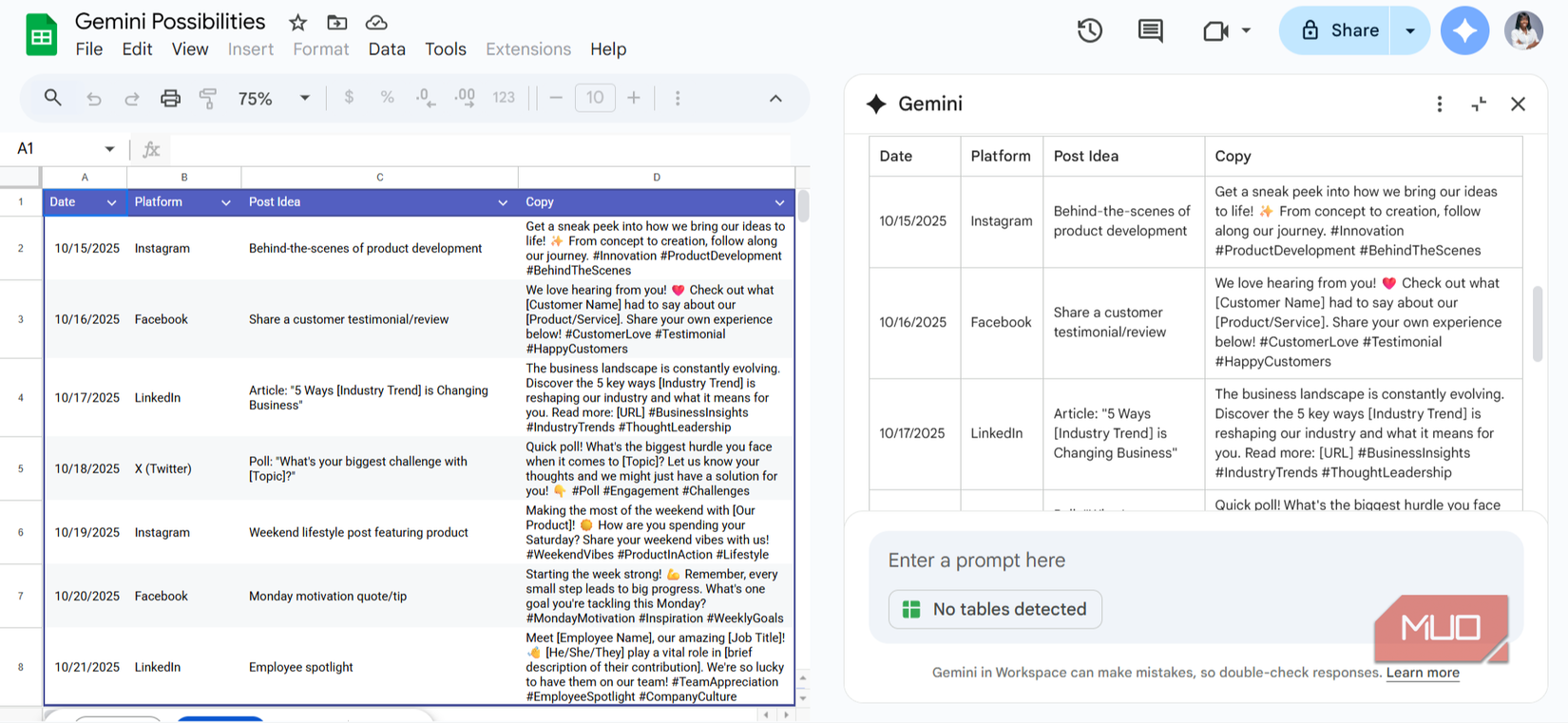The height and width of the screenshot is (723, 1568).
Task: Format as percent
Action: pos(387,97)
